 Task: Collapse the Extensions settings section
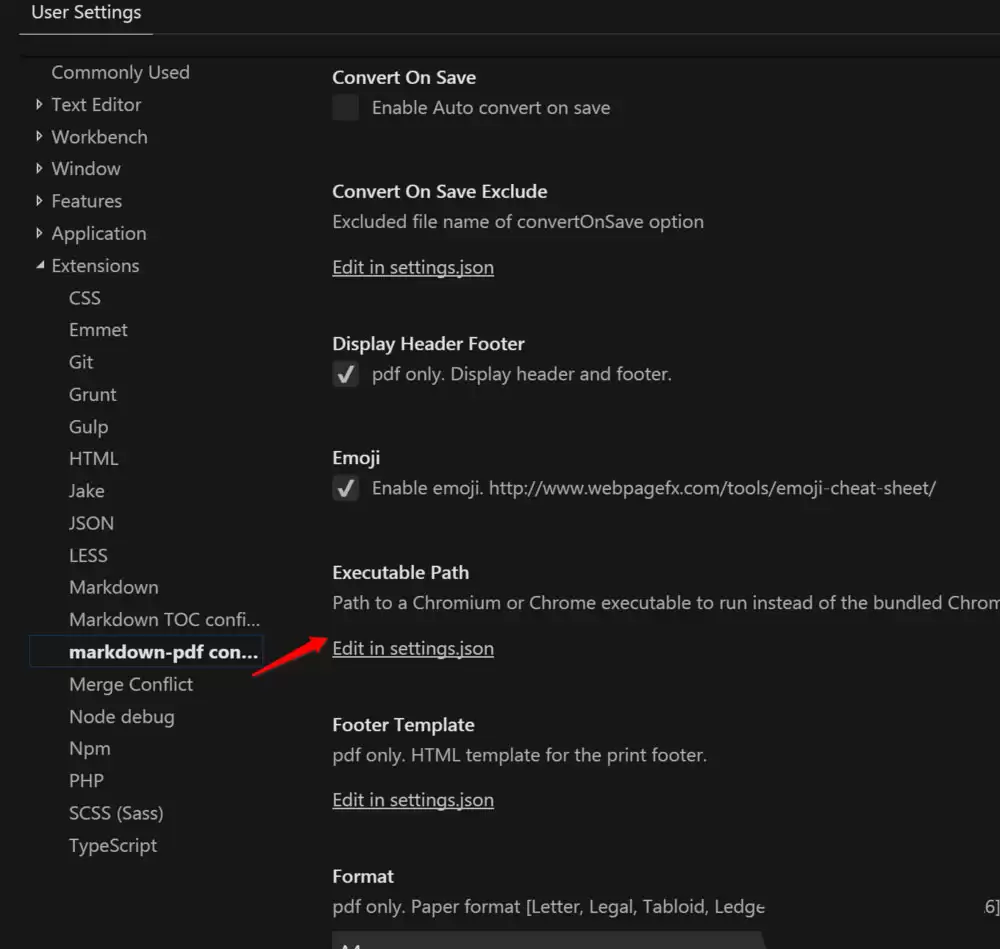click(94, 265)
